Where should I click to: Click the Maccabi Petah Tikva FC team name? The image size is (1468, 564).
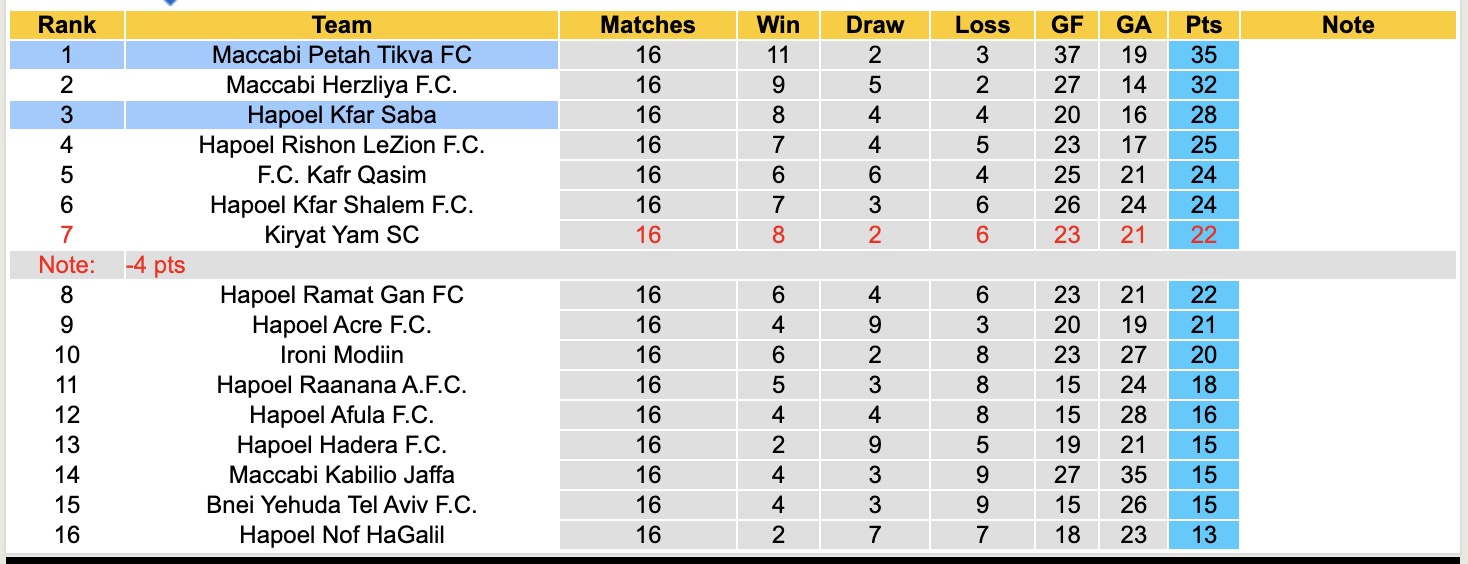click(341, 55)
